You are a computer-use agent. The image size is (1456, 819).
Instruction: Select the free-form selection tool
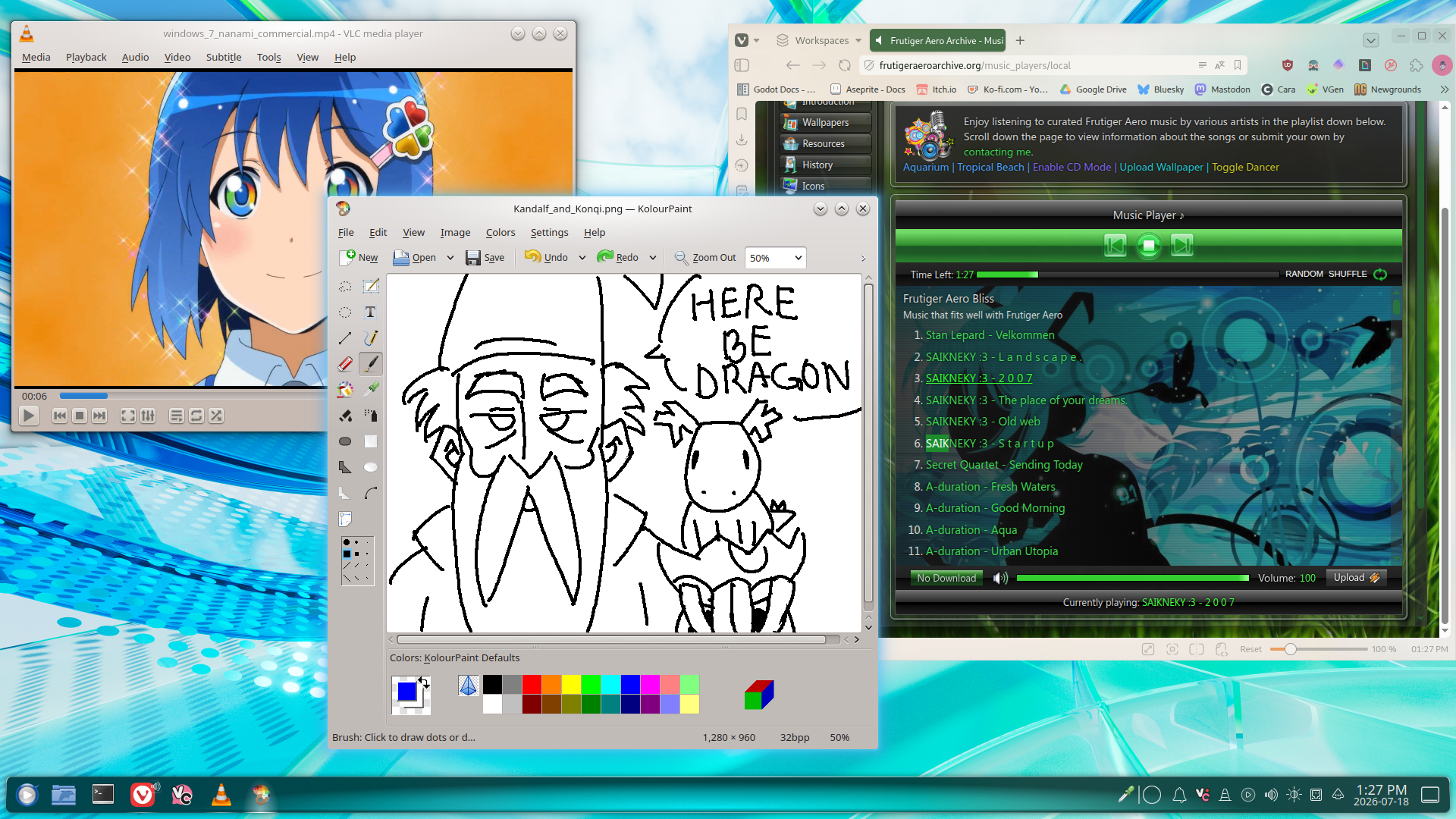(345, 287)
